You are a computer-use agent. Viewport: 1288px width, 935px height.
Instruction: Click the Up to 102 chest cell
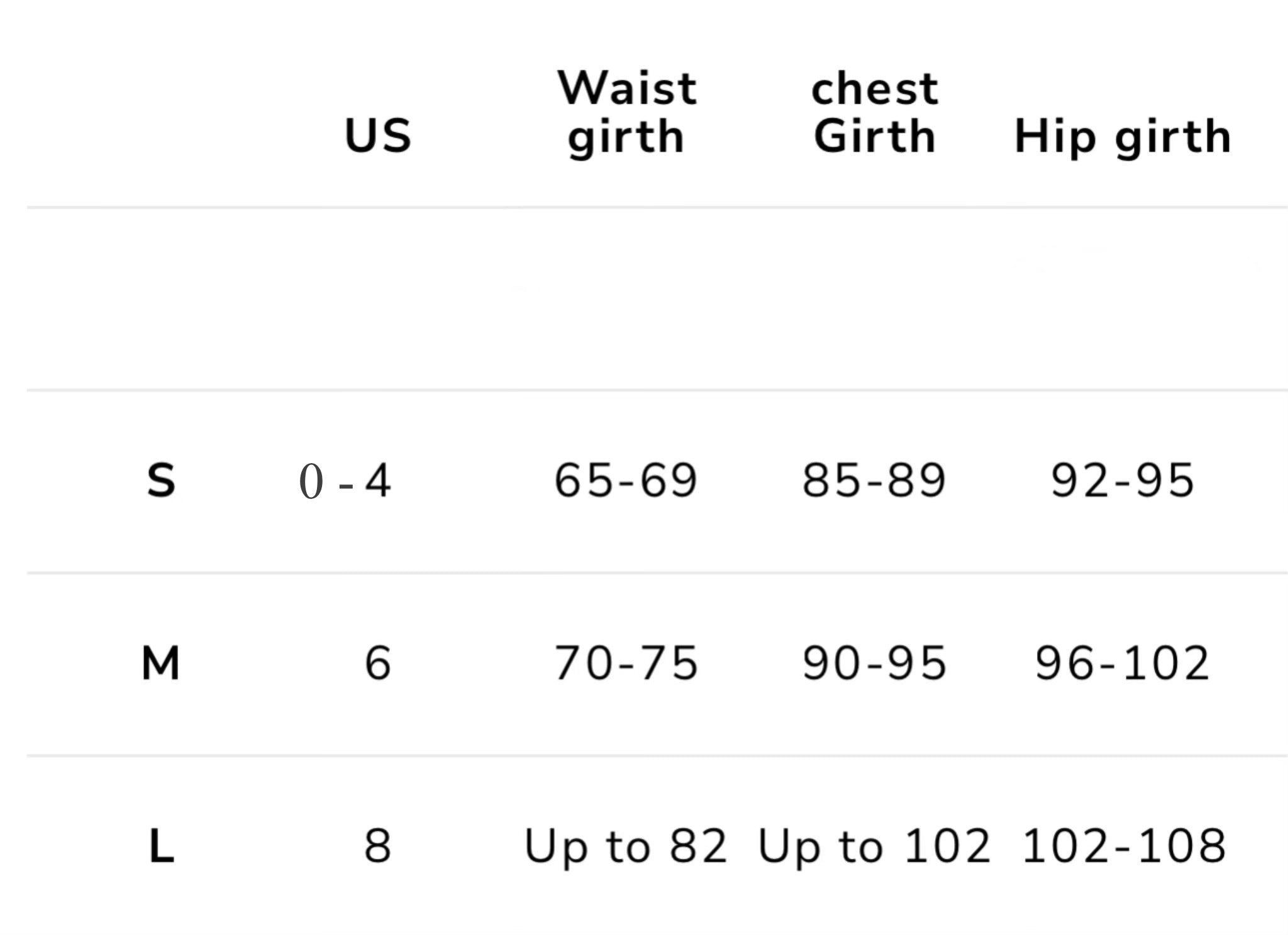(874, 848)
